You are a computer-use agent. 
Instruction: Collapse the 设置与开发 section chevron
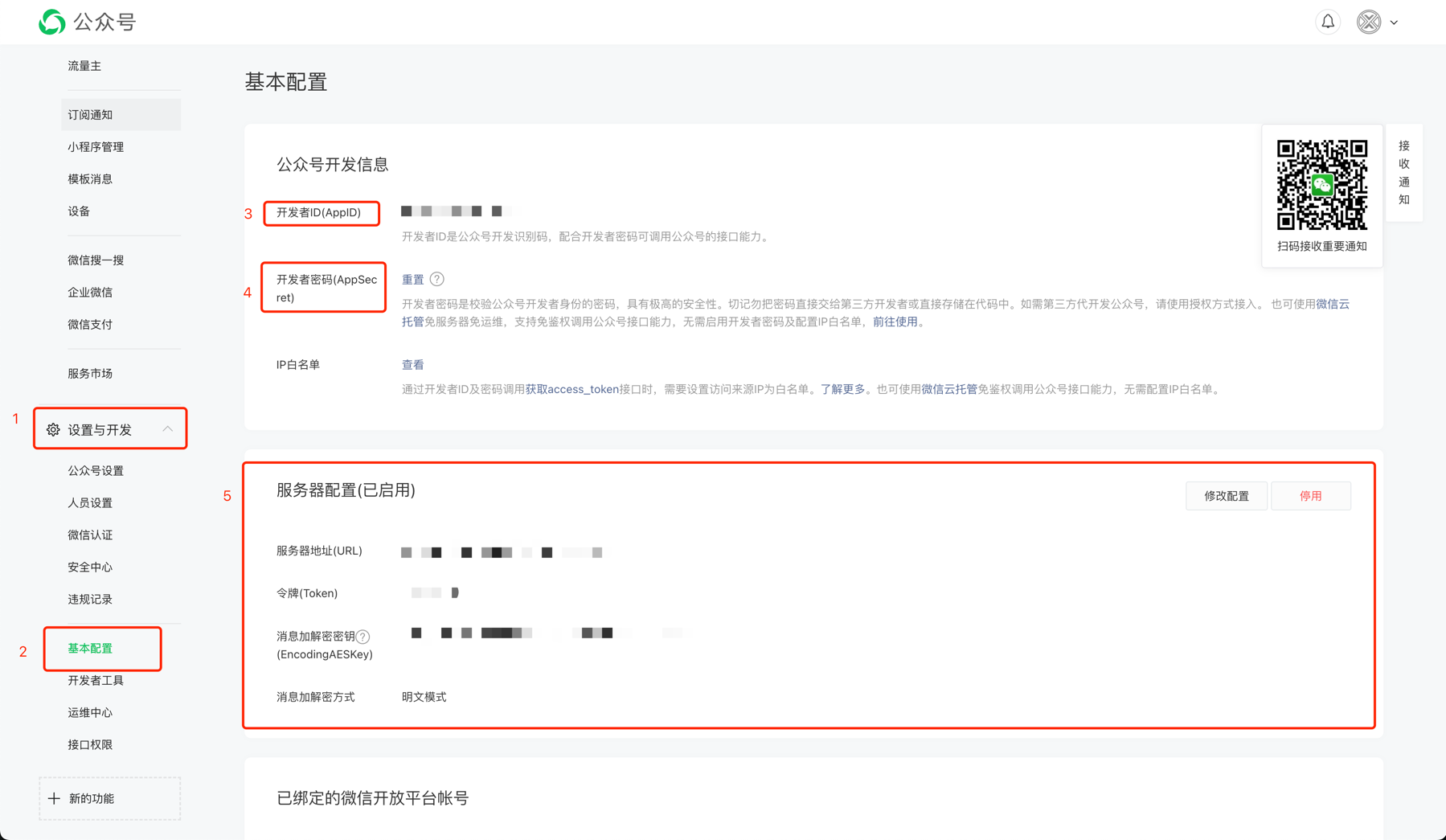(167, 429)
